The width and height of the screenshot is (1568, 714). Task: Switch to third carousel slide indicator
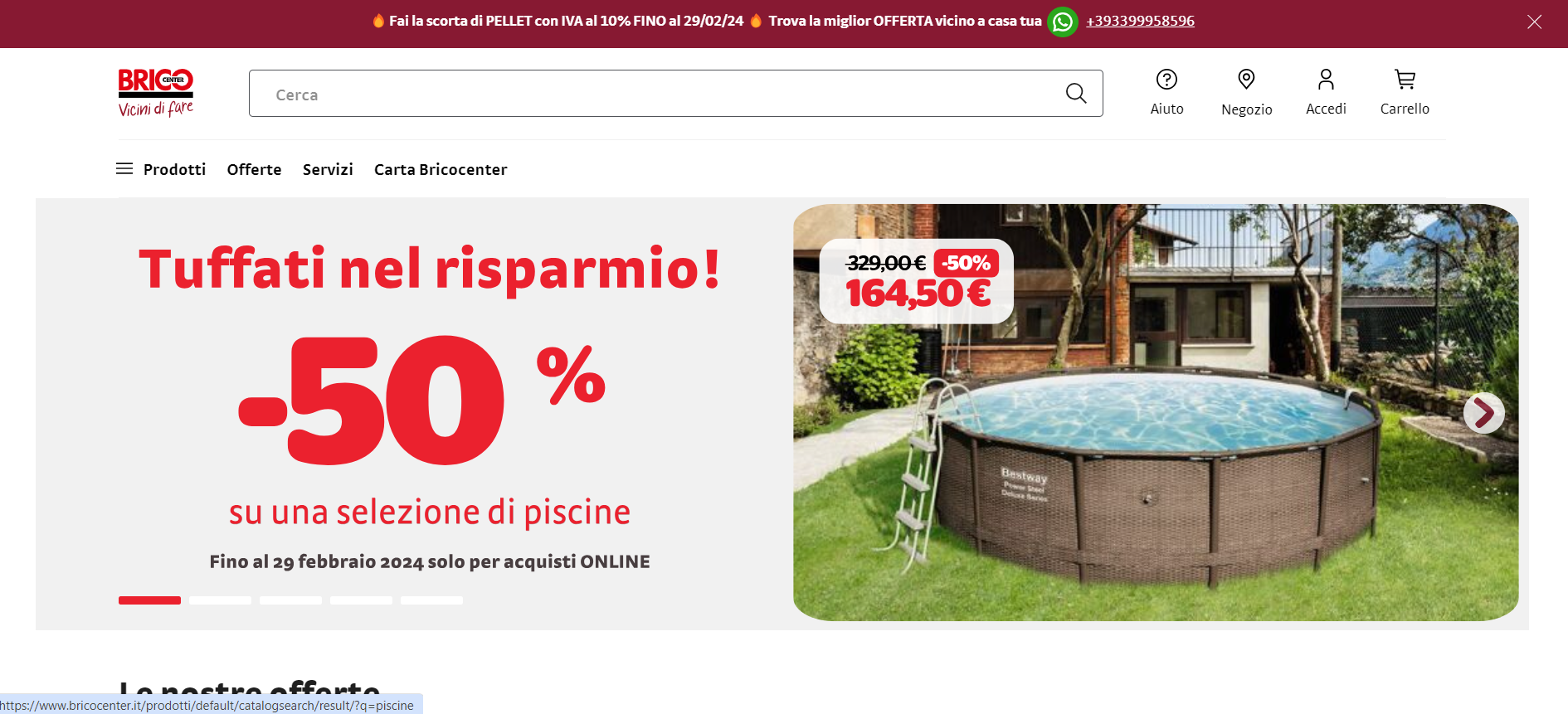pyautogui.click(x=290, y=600)
